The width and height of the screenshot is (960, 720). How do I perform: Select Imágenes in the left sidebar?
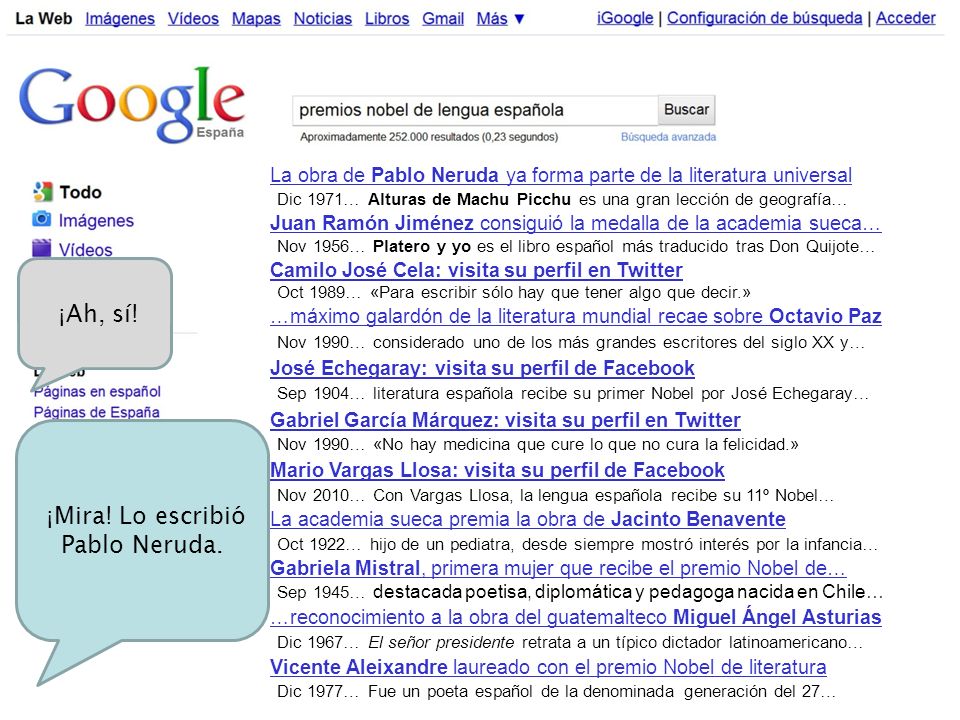coord(96,220)
